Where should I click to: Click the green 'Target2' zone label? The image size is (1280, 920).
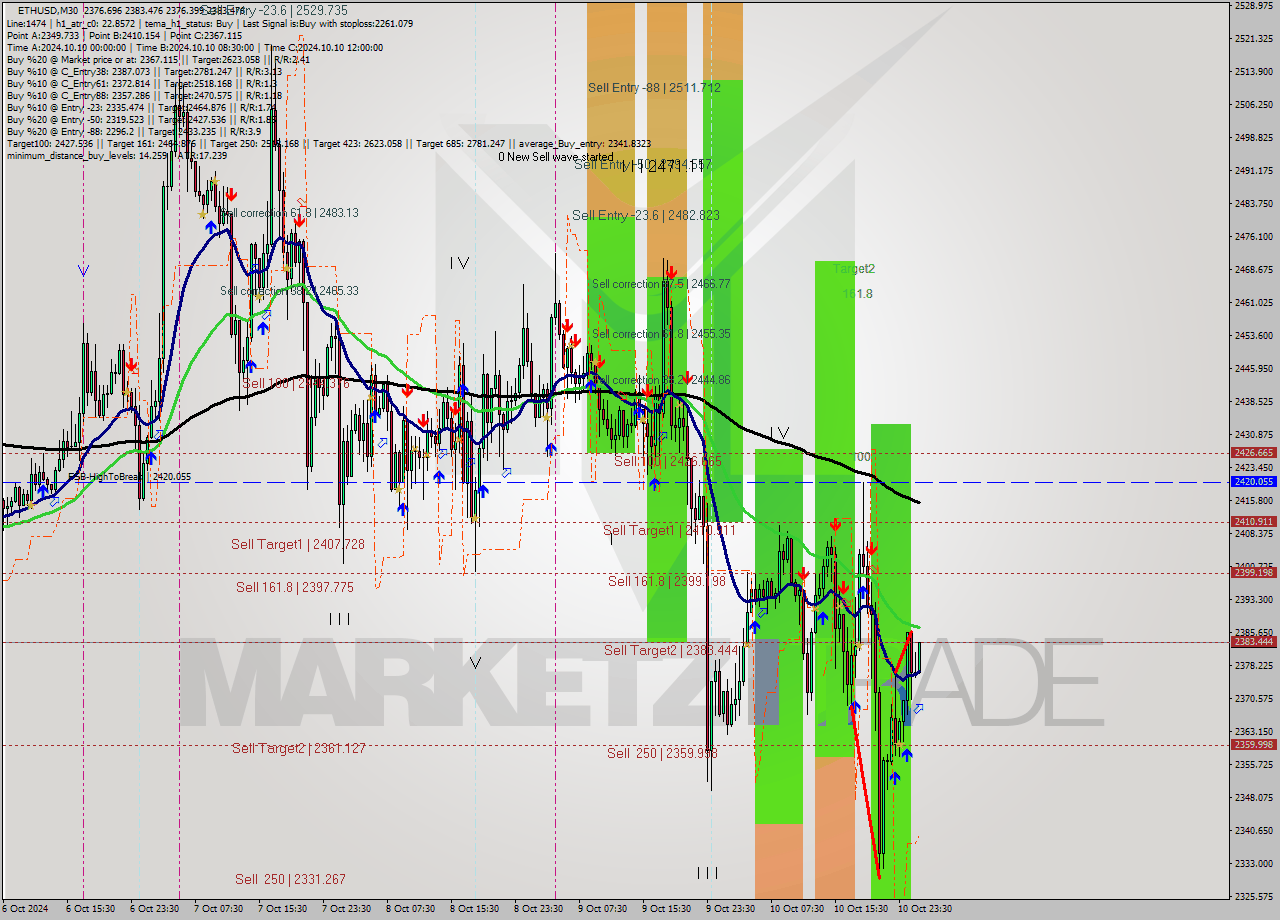pos(853,269)
